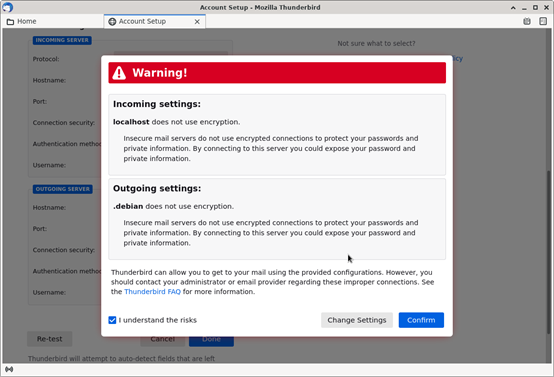Image resolution: width=554 pixels, height=377 pixels.
Task: Click the Cancel button behind the dialog
Action: [163, 340]
